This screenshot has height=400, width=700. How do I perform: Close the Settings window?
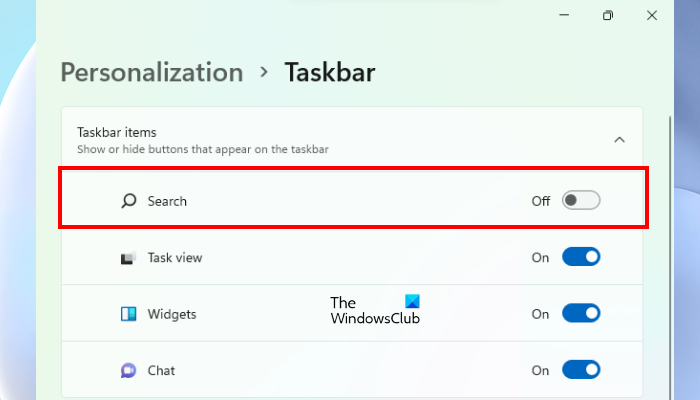pos(653,16)
